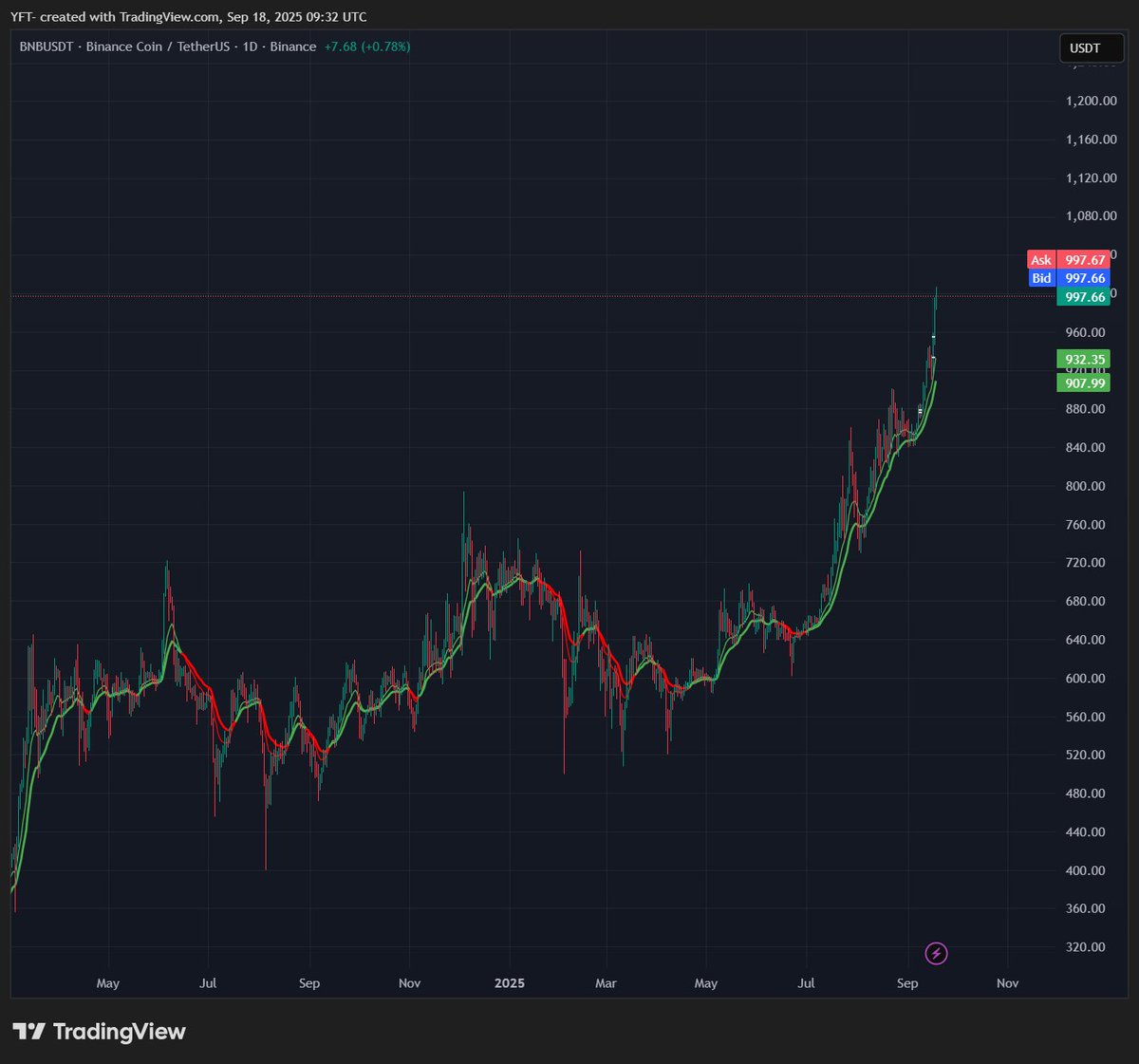Click the 800.00 price axis label
1139x1064 pixels.
click(x=1085, y=486)
